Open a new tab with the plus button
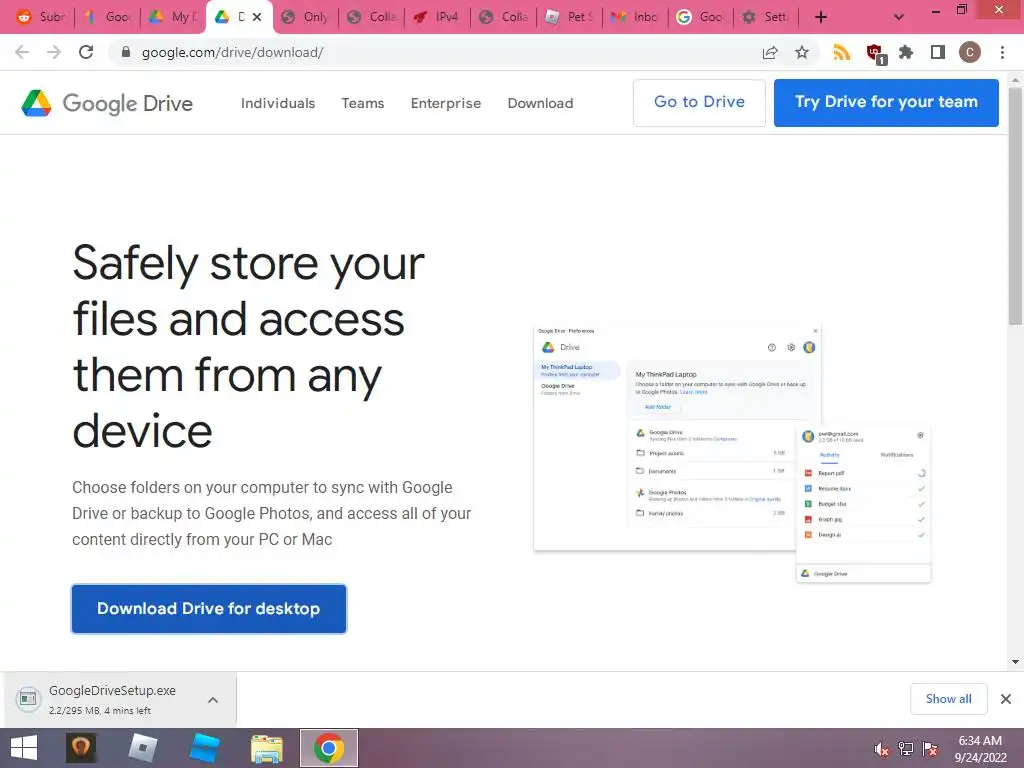 (821, 17)
